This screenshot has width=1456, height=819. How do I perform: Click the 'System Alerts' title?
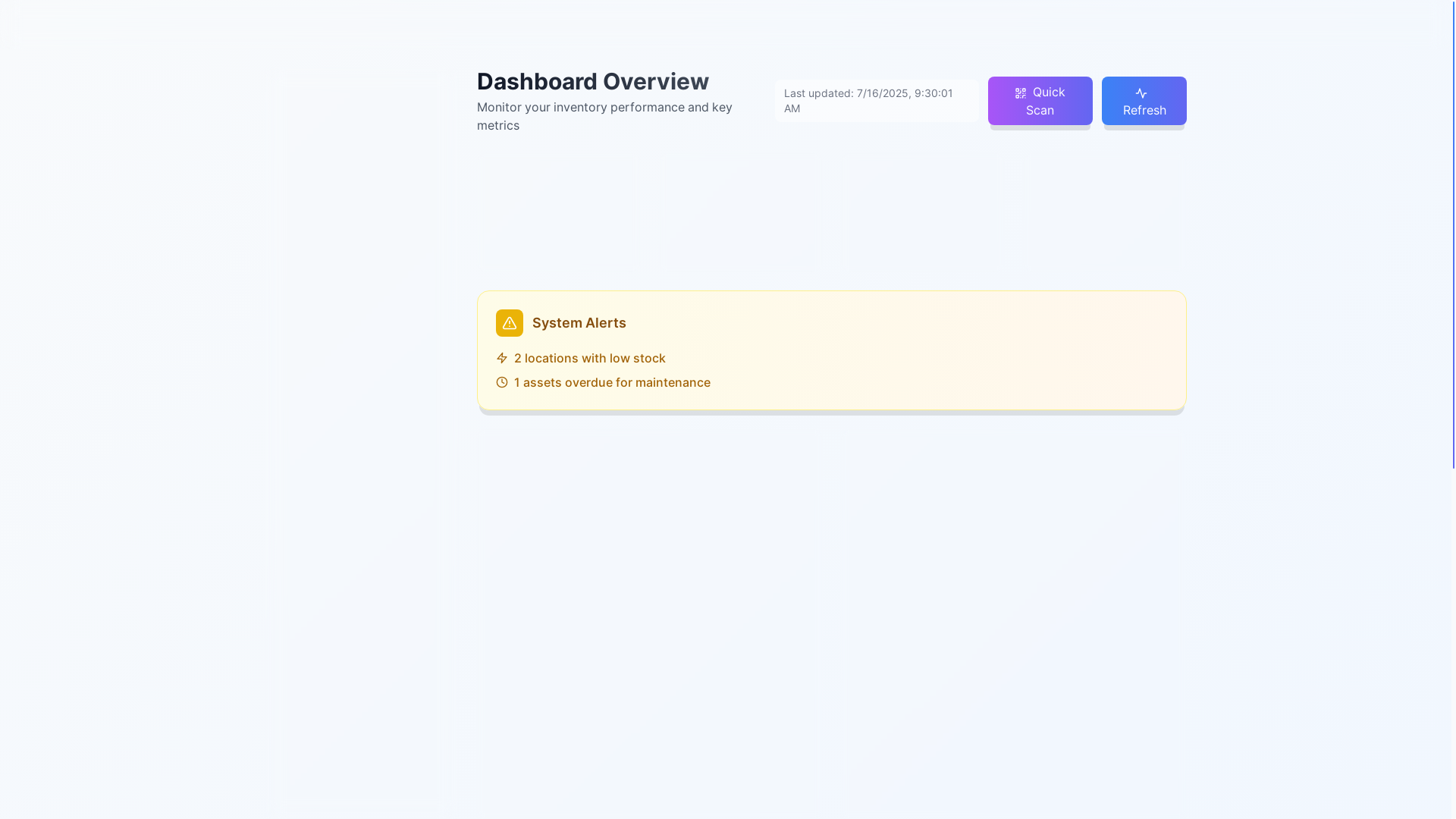579,323
